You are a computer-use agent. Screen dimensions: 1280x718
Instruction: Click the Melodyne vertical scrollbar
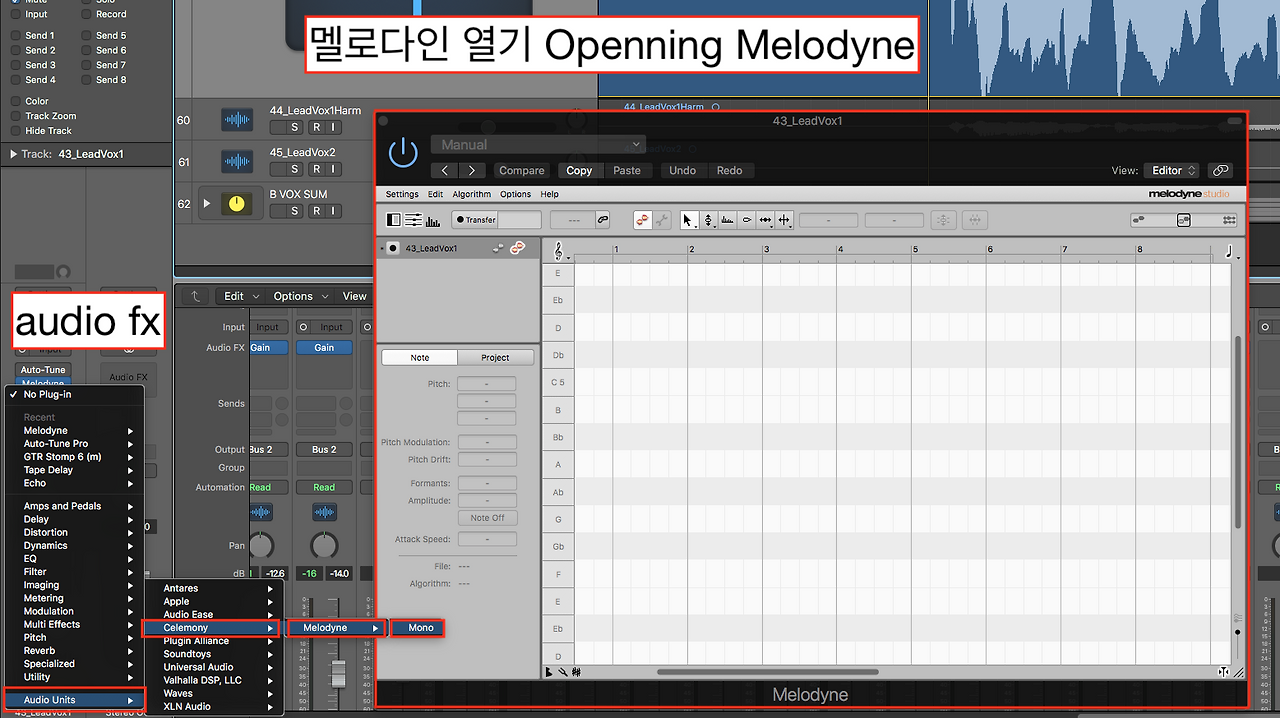tap(1238, 432)
